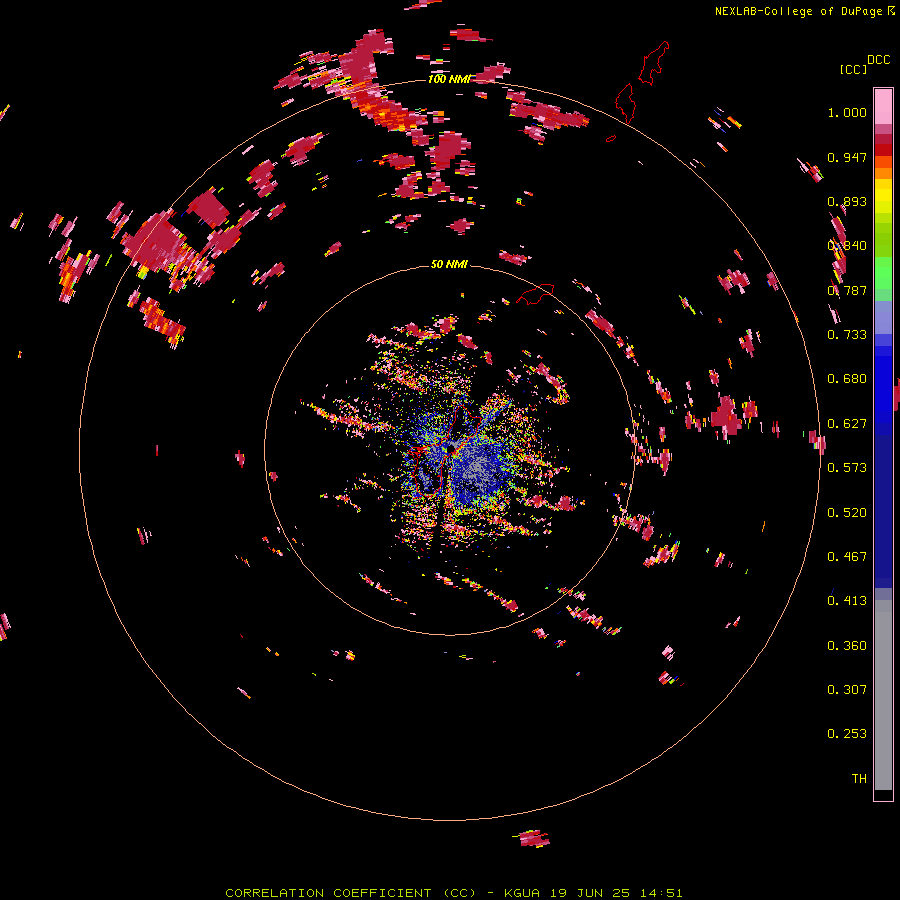900x900 pixels.
Task: Click the pink top segment of color bar
Action: click(883, 106)
